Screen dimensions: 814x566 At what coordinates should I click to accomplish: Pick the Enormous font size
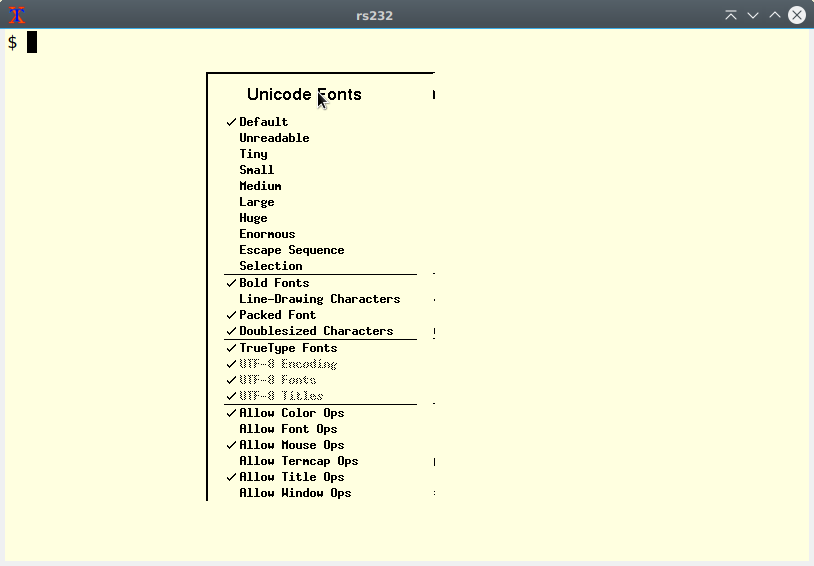[267, 234]
